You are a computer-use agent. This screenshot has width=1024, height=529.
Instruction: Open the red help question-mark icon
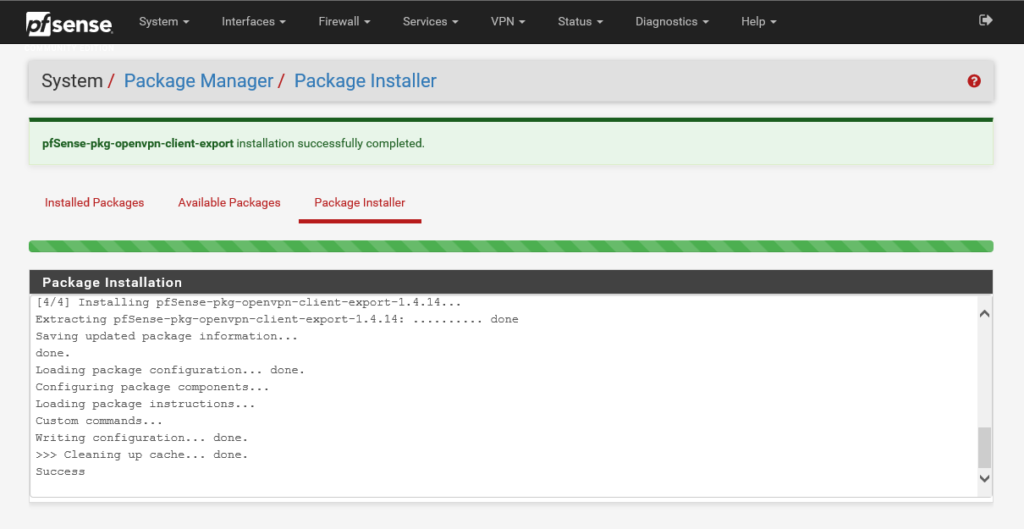[x=974, y=81]
